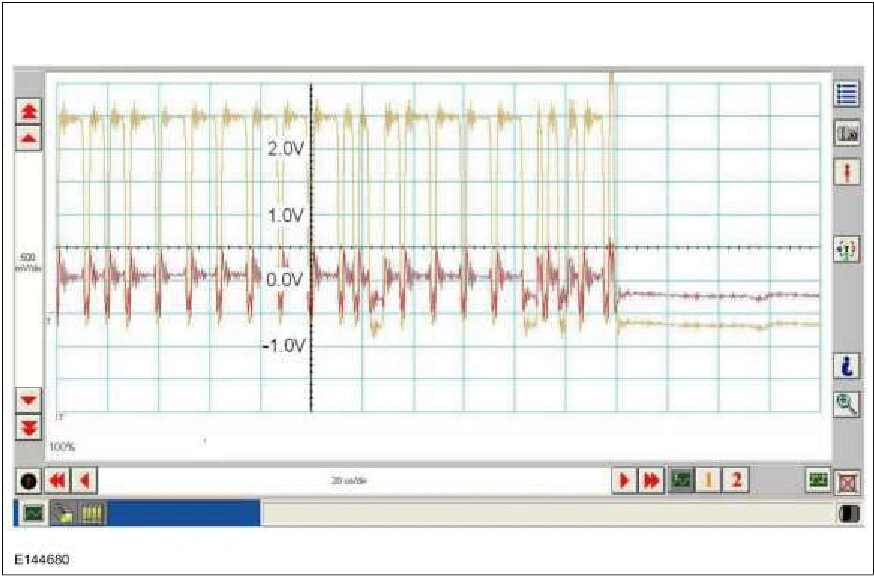Click the dark green waveform button beside channel 1
The height and width of the screenshot is (576, 874).
tap(681, 480)
